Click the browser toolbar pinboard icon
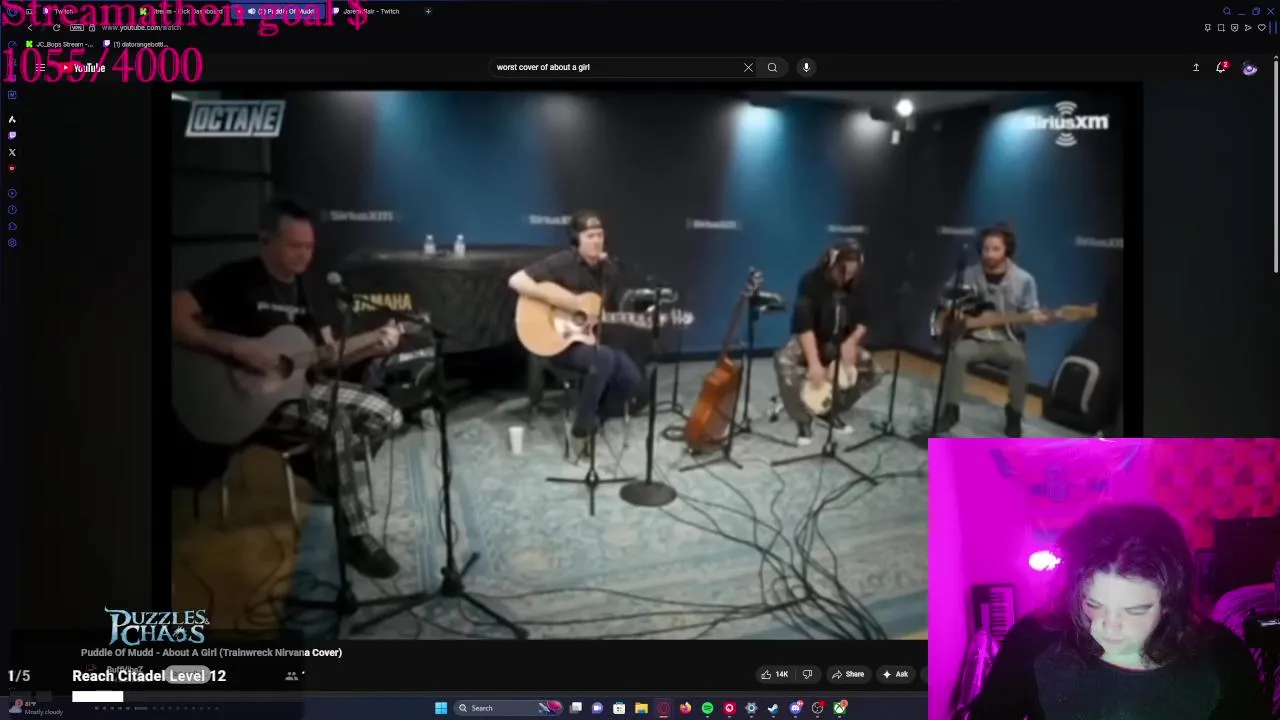 click(x=1208, y=27)
